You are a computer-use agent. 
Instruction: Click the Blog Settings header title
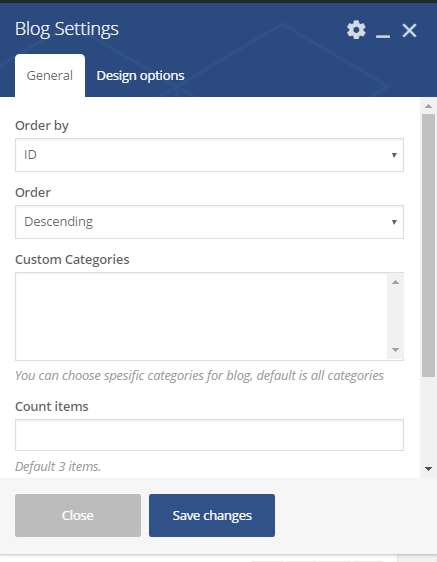(67, 29)
